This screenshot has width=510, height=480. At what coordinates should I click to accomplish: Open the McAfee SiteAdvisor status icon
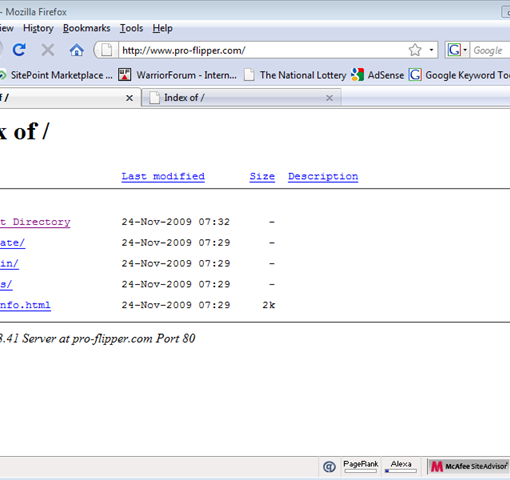(x=468, y=466)
